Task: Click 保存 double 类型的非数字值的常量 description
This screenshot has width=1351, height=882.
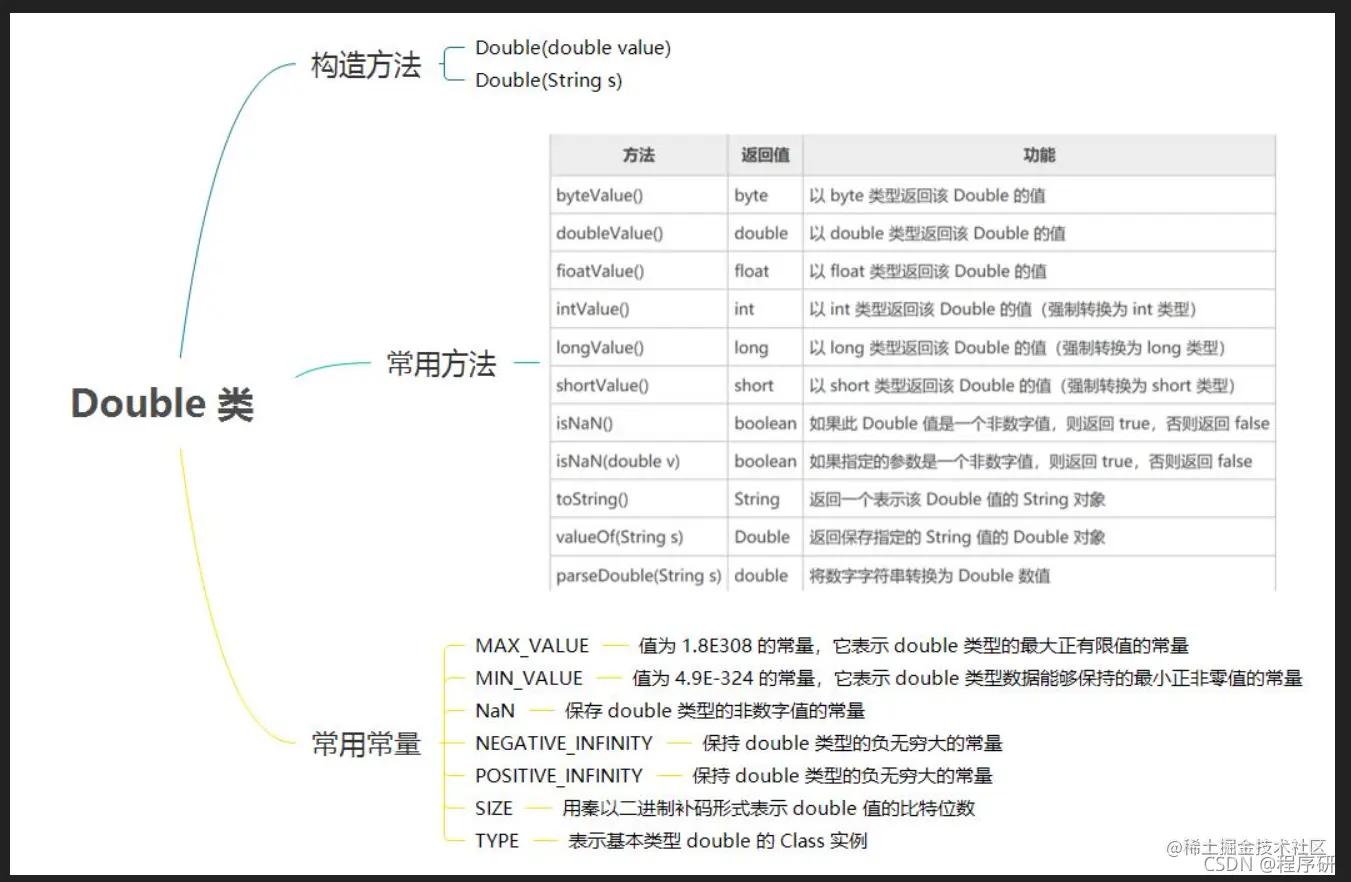Action: coord(715,711)
